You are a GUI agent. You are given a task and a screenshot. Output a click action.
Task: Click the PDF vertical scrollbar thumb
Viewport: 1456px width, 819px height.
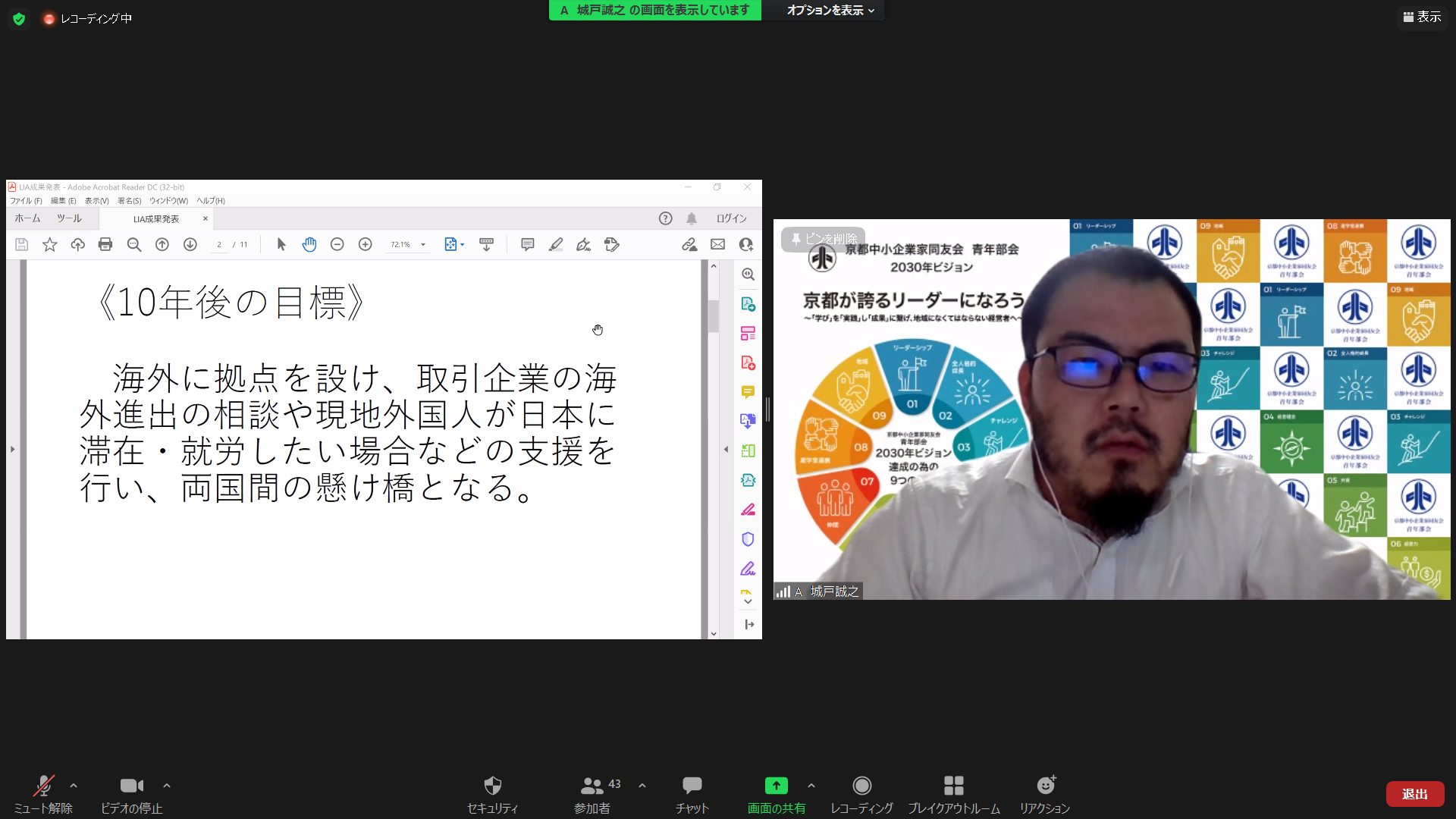(x=714, y=316)
